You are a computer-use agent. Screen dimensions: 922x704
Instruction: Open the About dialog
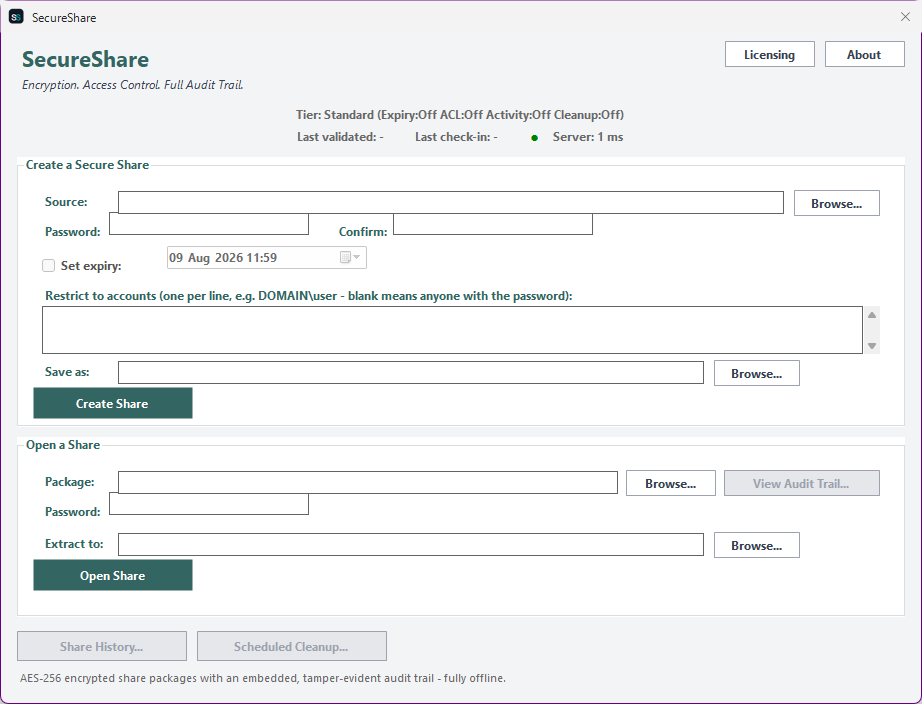[x=864, y=54]
